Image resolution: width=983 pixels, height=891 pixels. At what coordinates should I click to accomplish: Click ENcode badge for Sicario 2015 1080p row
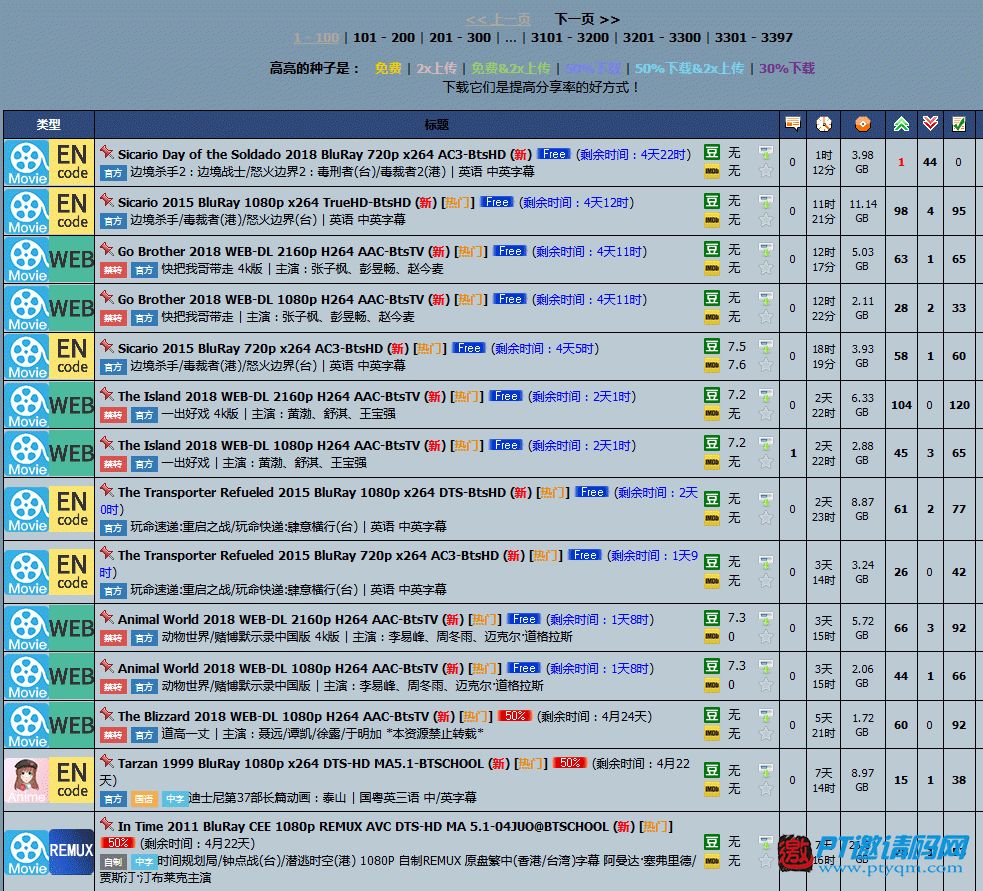[x=72, y=211]
